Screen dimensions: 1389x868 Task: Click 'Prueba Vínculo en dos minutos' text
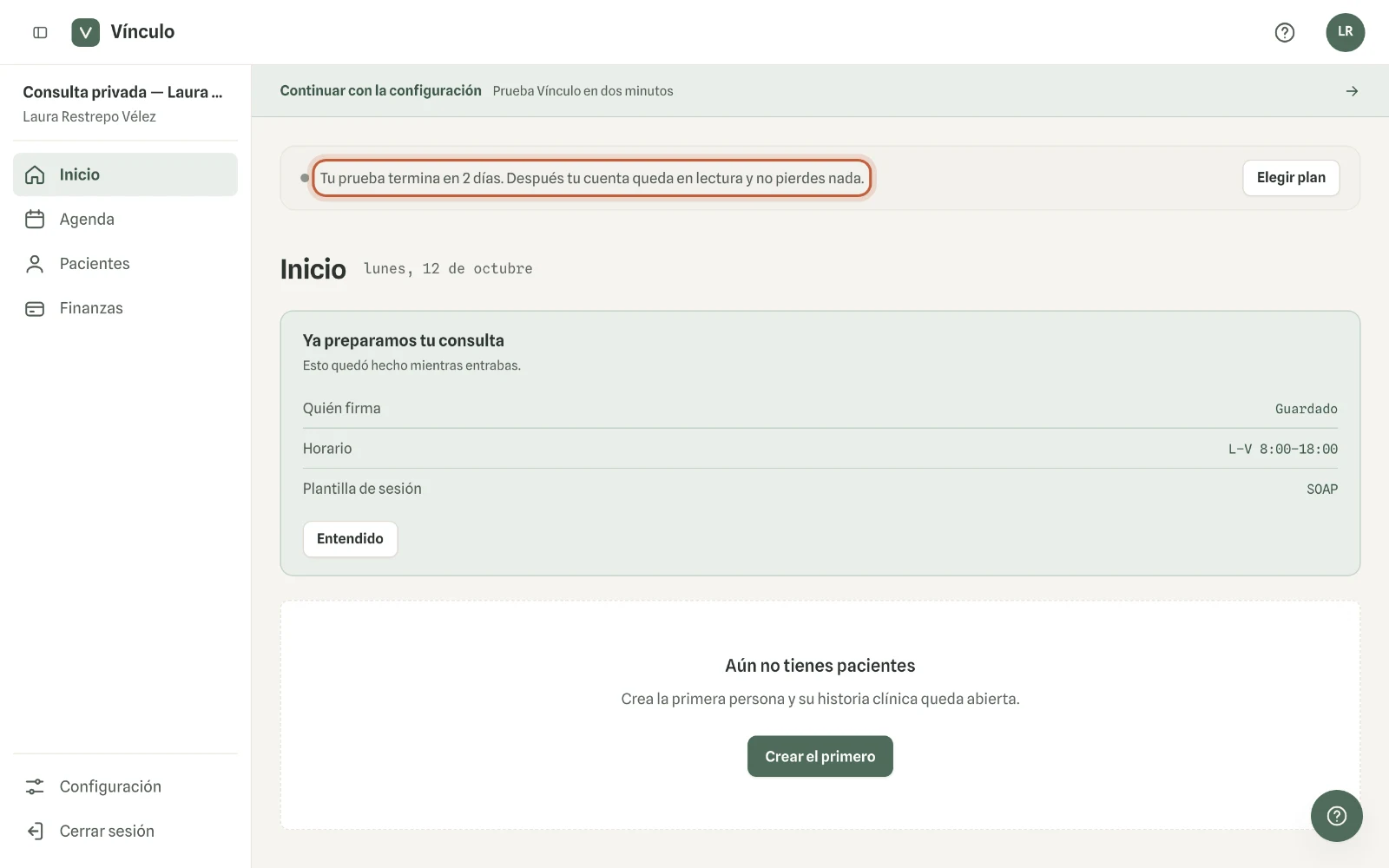pyautogui.click(x=583, y=91)
